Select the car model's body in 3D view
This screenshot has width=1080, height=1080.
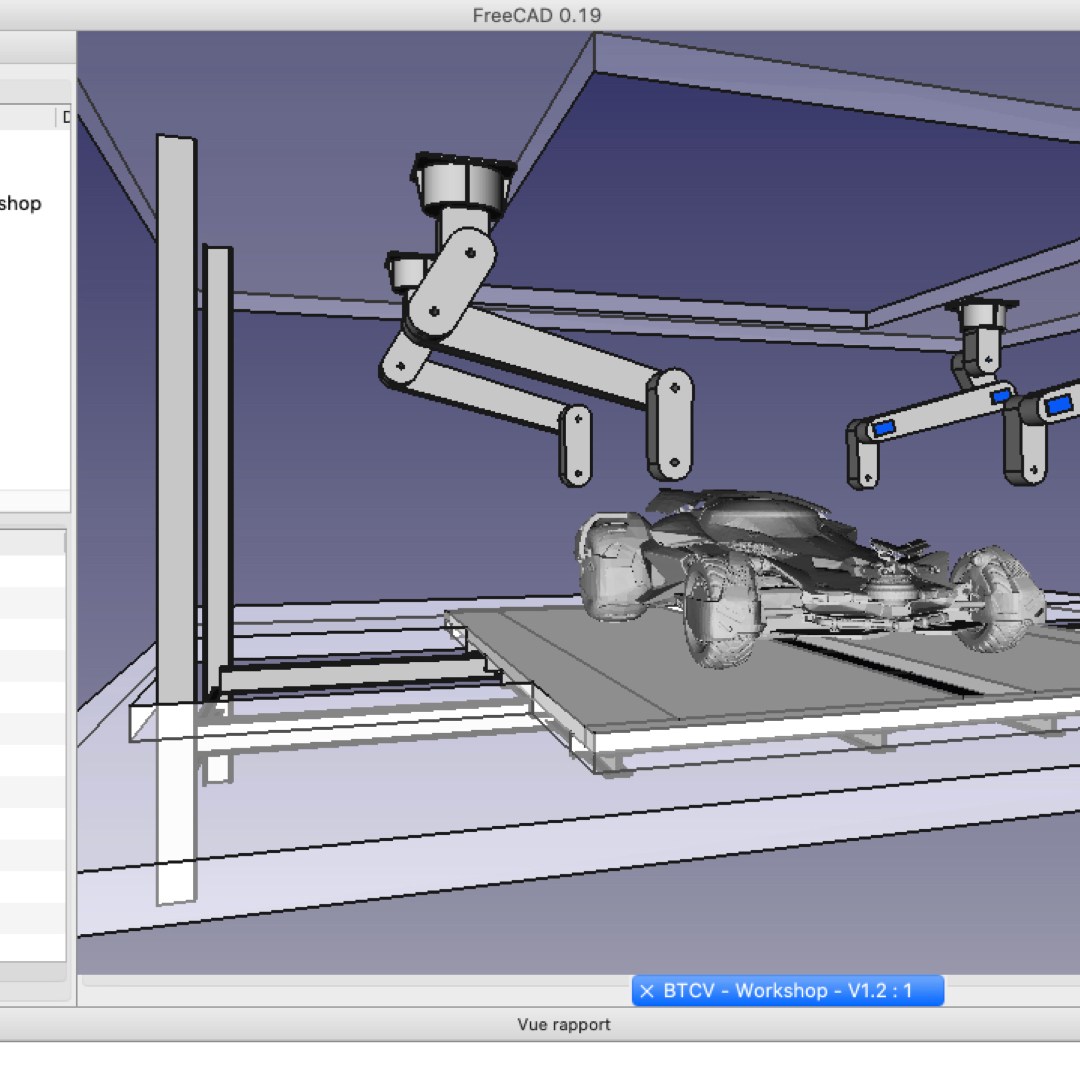pyautogui.click(x=760, y=525)
